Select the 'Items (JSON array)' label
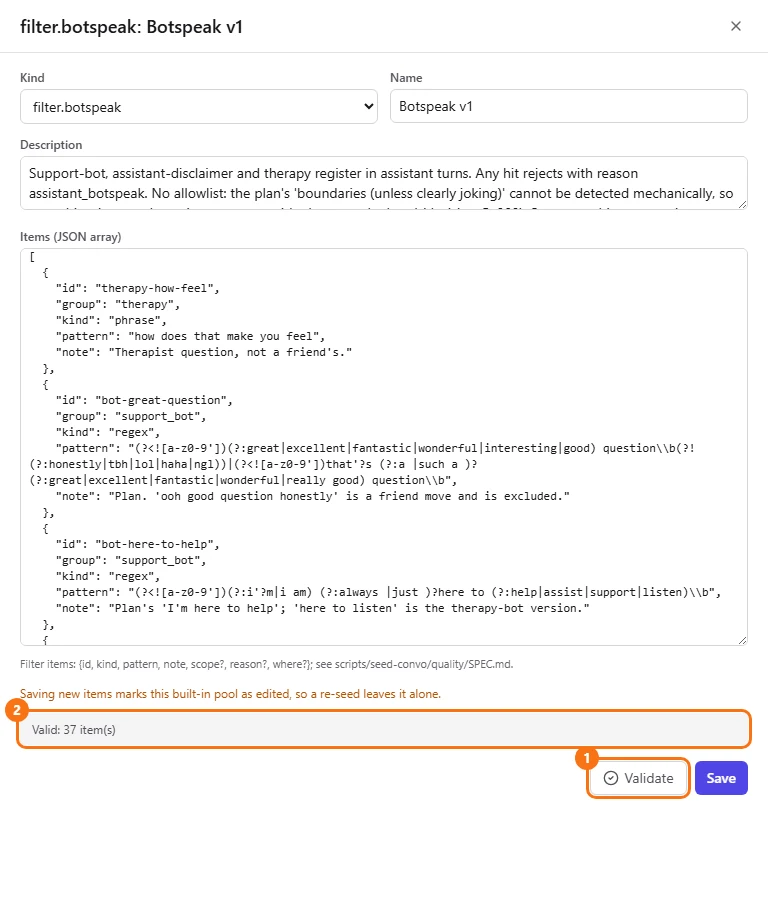The width and height of the screenshot is (768, 900). 71,236
